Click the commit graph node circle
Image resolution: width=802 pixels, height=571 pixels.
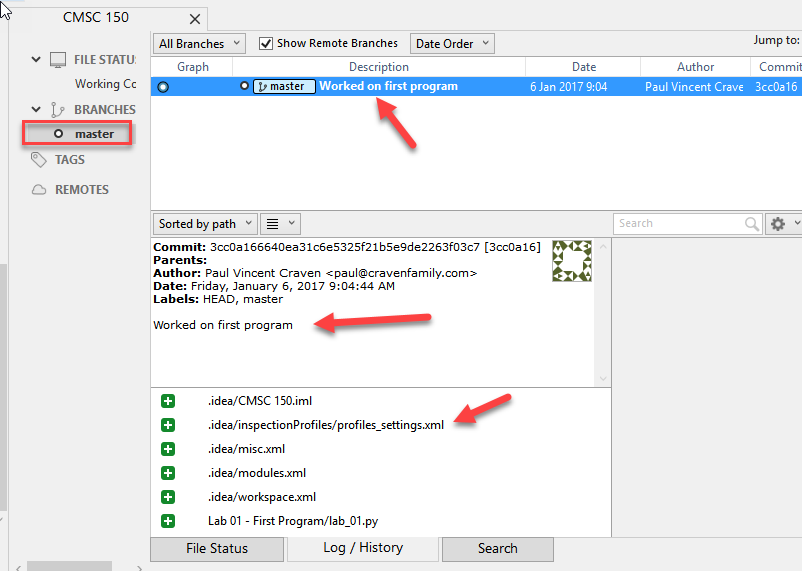coord(163,87)
